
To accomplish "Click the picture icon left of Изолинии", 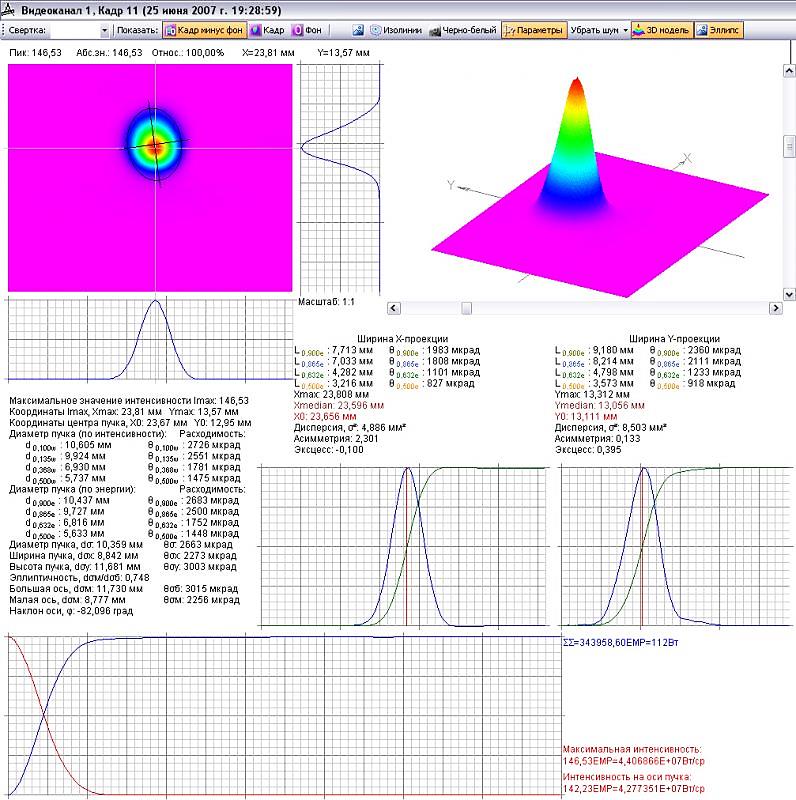I will (x=358, y=30).
